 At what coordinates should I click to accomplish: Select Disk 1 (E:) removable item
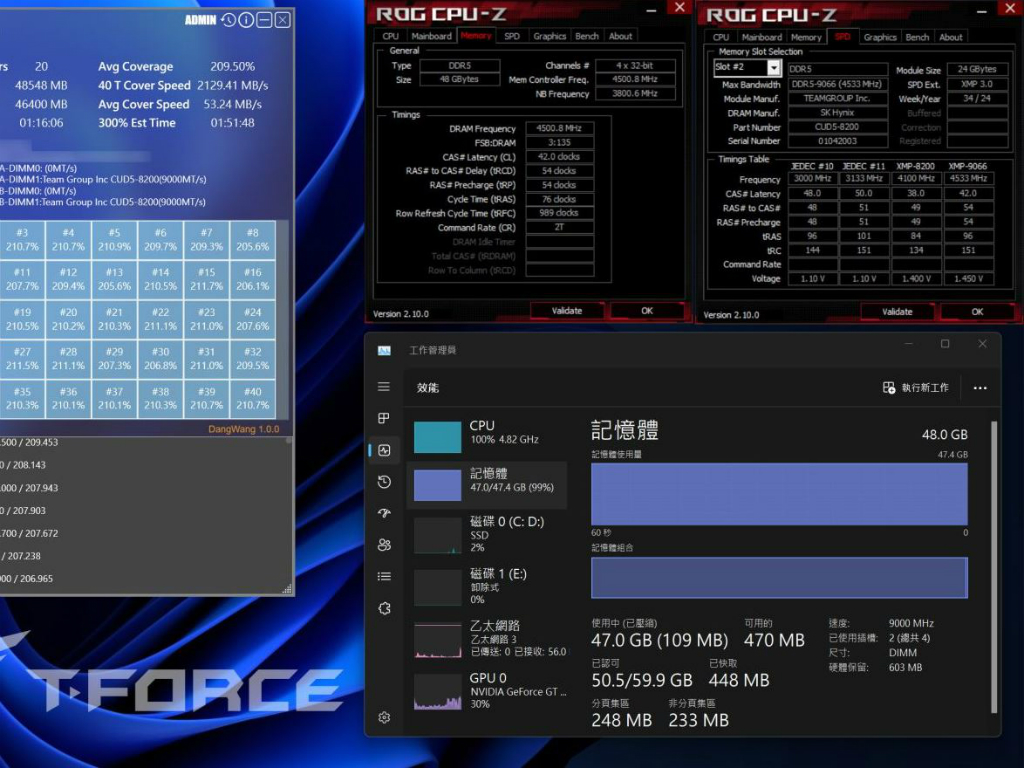[487, 586]
